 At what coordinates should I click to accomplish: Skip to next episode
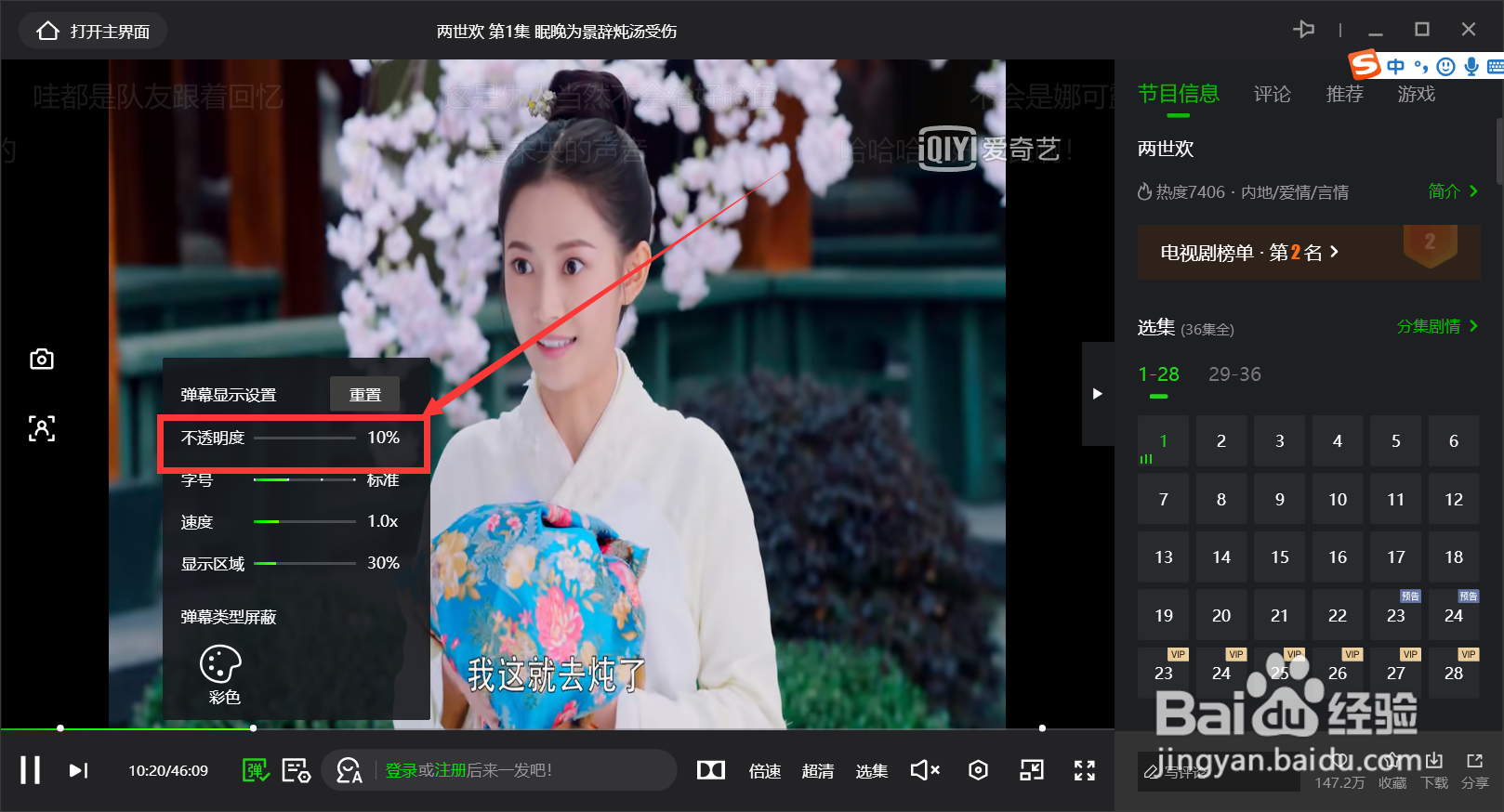(x=79, y=770)
